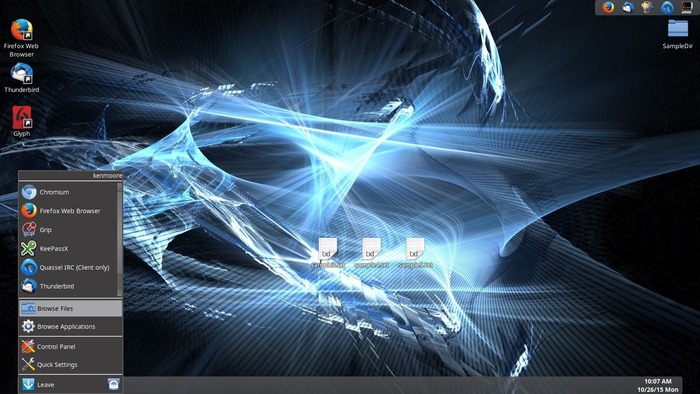
Task: Open Firefox Web Browser desktop shortcut
Action: [x=21, y=38]
